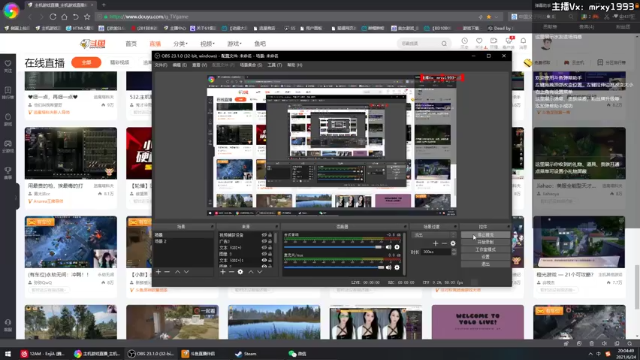Screen dimensions: 640x360
Task: Open the gamepad icon in Douyu left sidebar
Action: click(x=8, y=144)
